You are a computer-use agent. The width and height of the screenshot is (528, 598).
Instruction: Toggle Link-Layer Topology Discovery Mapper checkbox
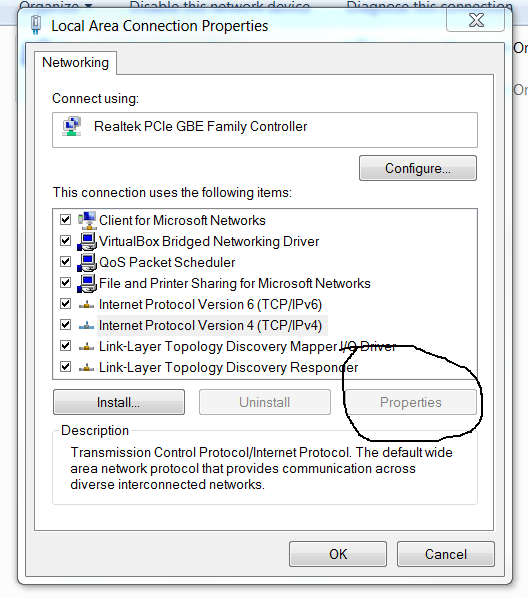66,346
